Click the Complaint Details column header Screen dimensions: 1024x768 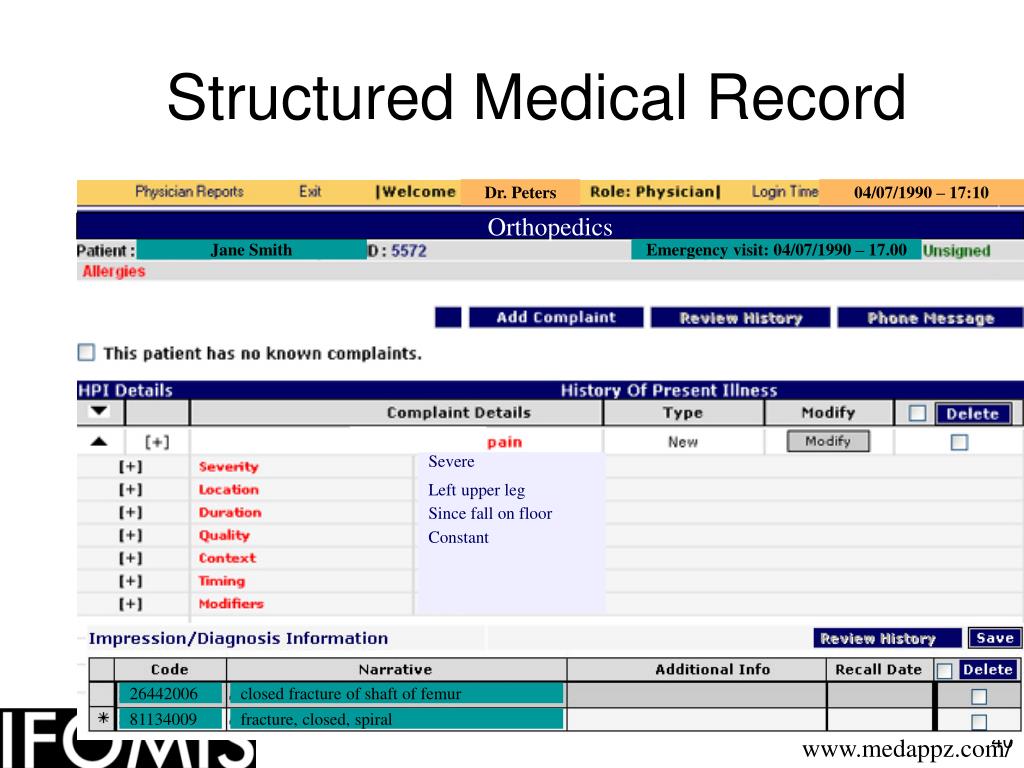click(x=458, y=413)
